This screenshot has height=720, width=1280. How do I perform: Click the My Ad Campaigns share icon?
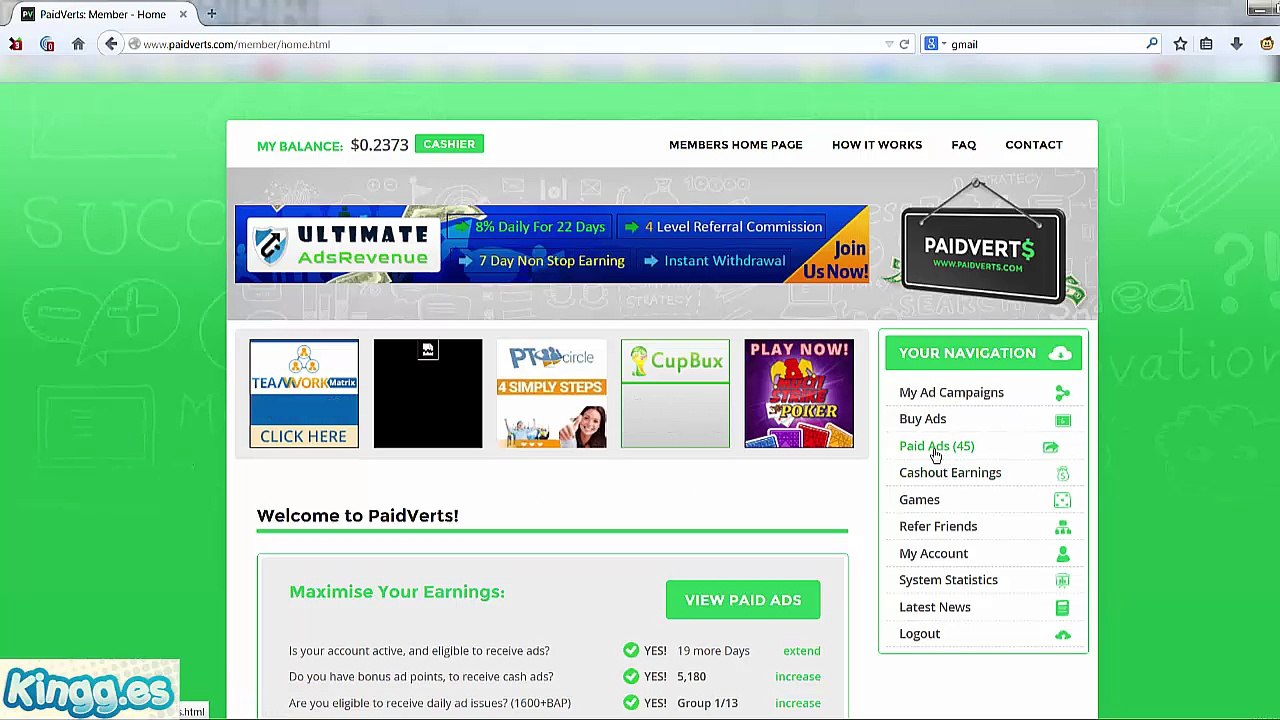click(1062, 393)
